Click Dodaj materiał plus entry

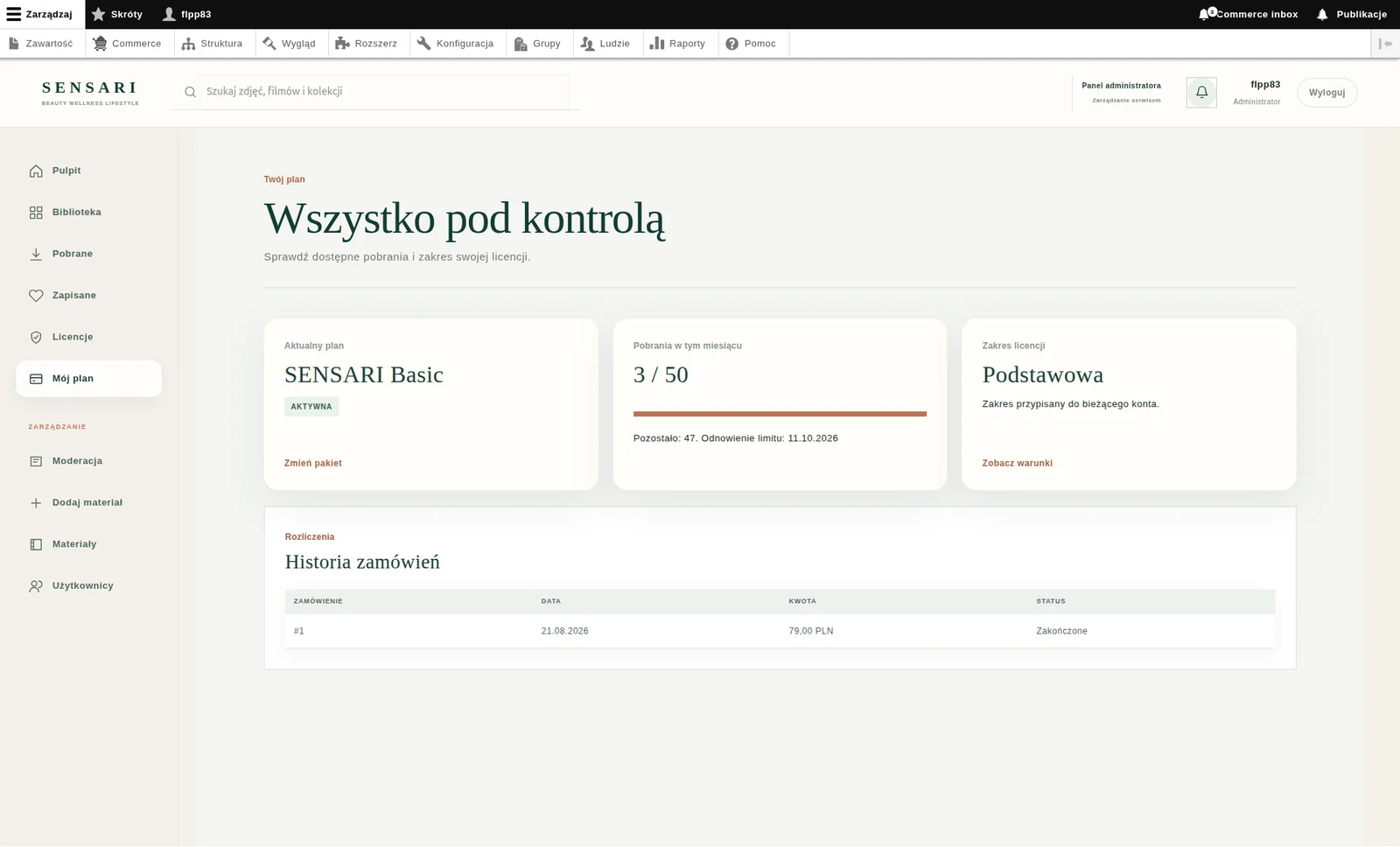88,503
